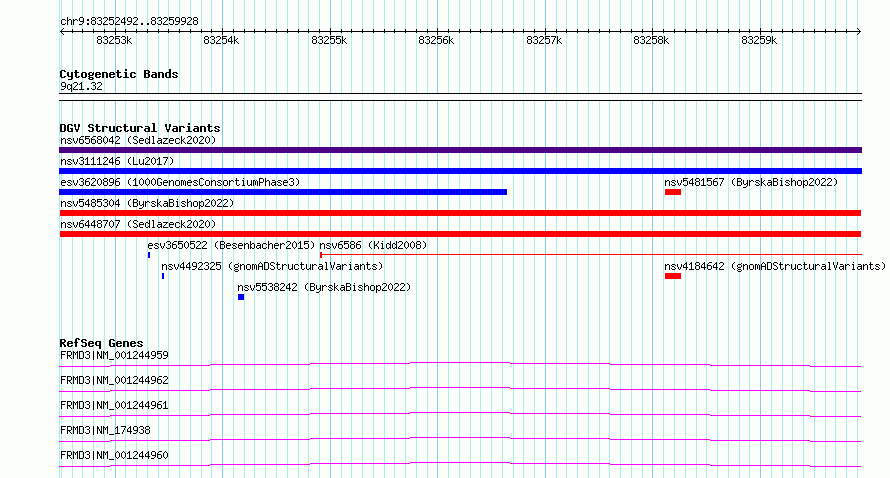The height and width of the screenshot is (478, 890).
Task: Open nsv4492325 (gnomADStructuralVariants) label
Action: click(272, 266)
